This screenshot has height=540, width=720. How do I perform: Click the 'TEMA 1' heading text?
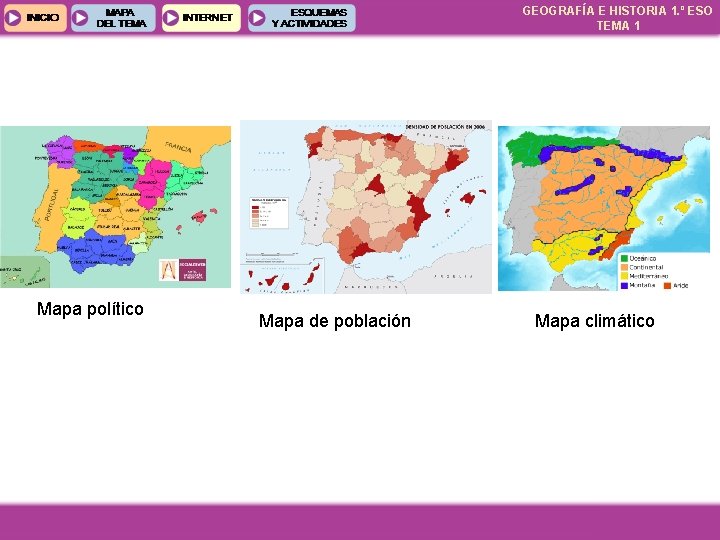(x=618, y=26)
